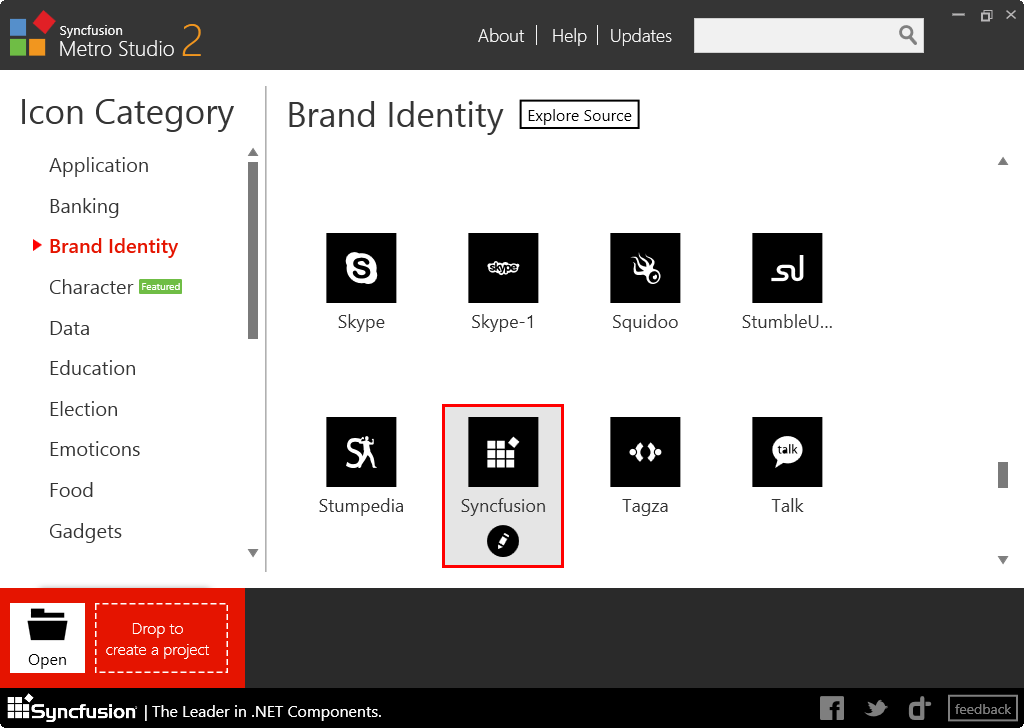Image resolution: width=1024 pixels, height=728 pixels.
Task: Select the Food category
Action: click(x=71, y=490)
